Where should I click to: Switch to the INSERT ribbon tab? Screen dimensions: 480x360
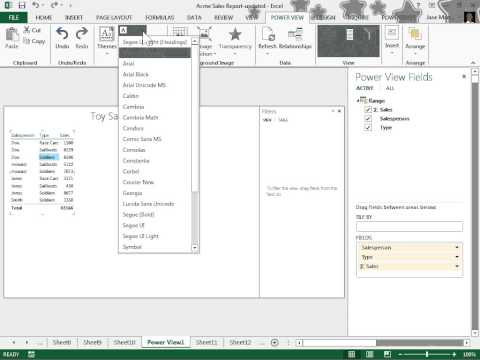coord(74,18)
